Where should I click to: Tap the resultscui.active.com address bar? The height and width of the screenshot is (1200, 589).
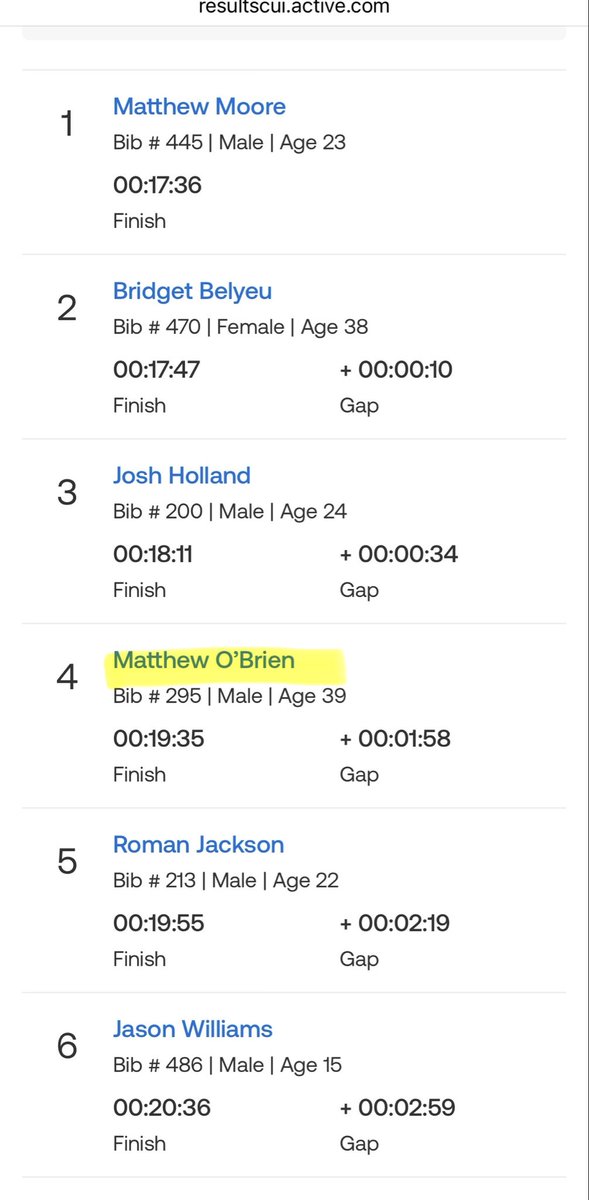click(294, 7)
